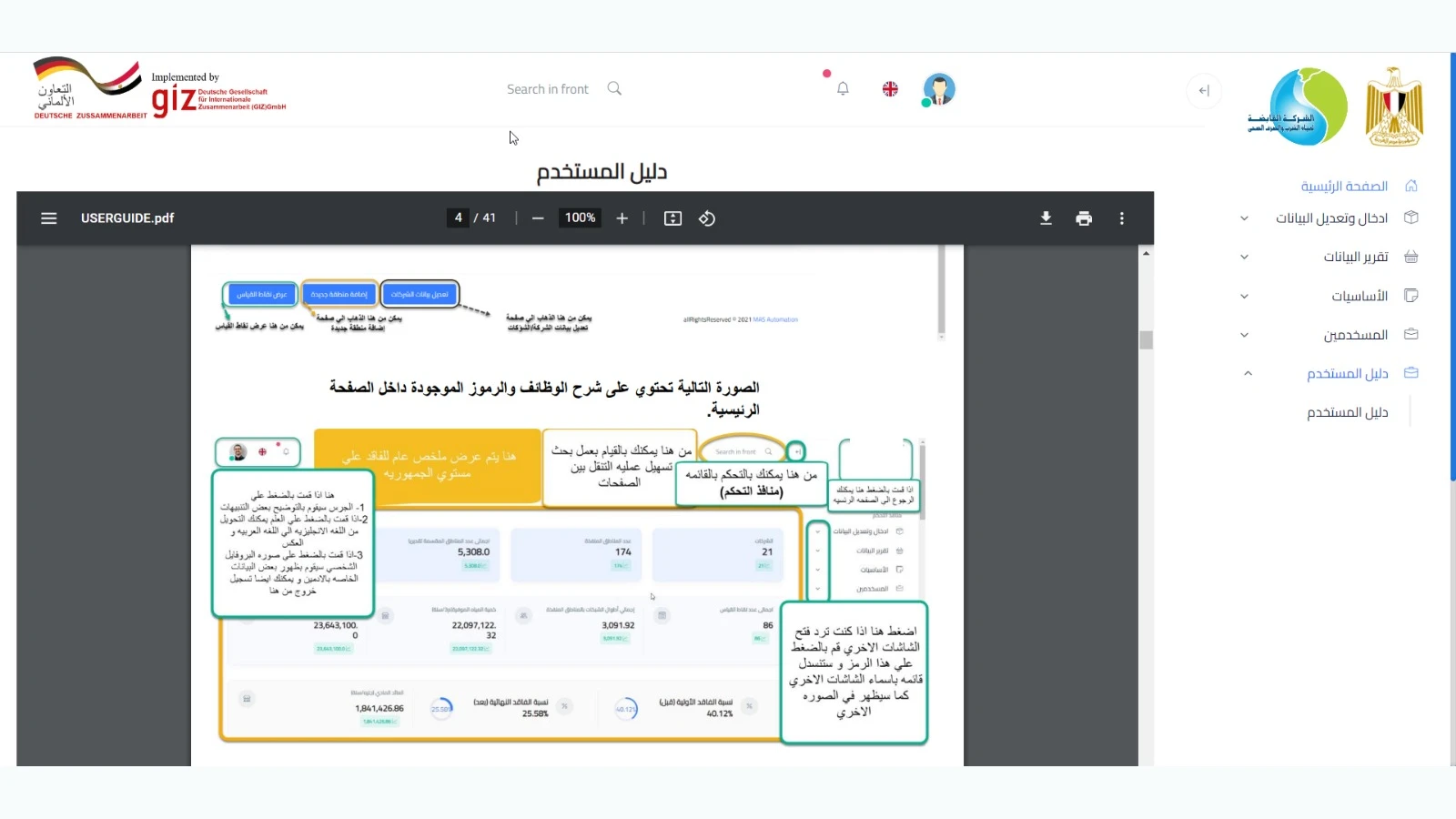Click the fit to page icon

coord(672,218)
